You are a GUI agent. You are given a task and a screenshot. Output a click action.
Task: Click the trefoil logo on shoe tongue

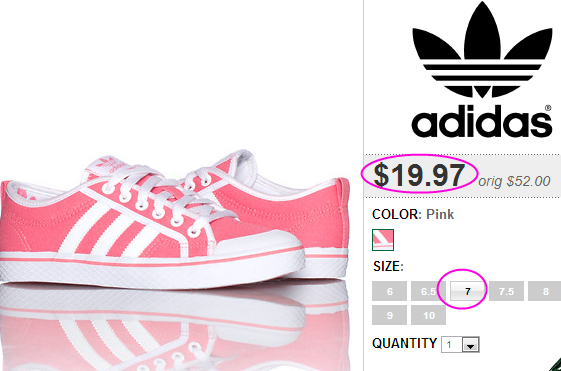click(x=108, y=164)
